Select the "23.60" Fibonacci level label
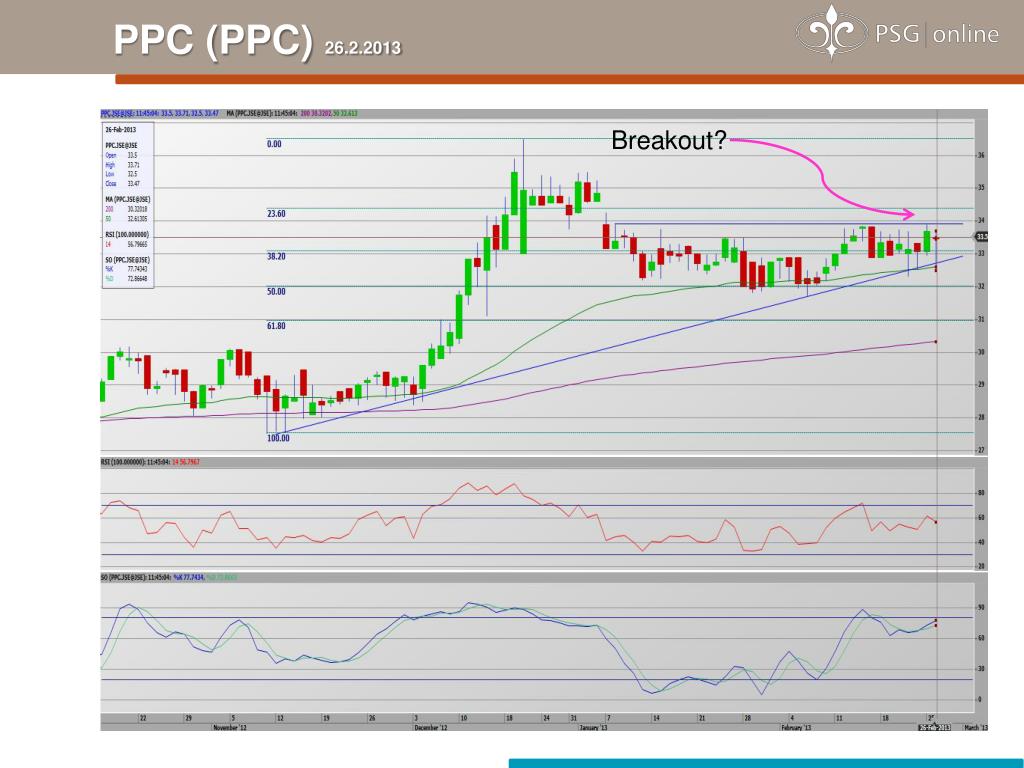Viewport: 1024px width, 768px height. click(x=276, y=214)
